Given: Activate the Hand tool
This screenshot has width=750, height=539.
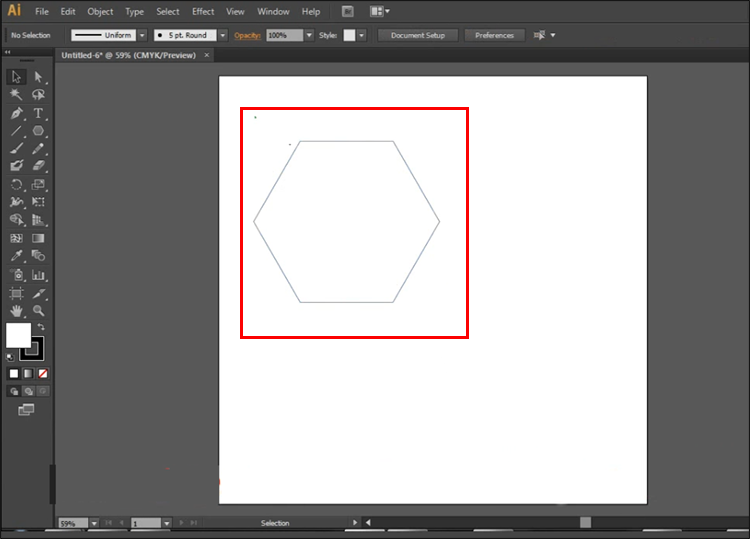Looking at the screenshot, I should click(17, 311).
